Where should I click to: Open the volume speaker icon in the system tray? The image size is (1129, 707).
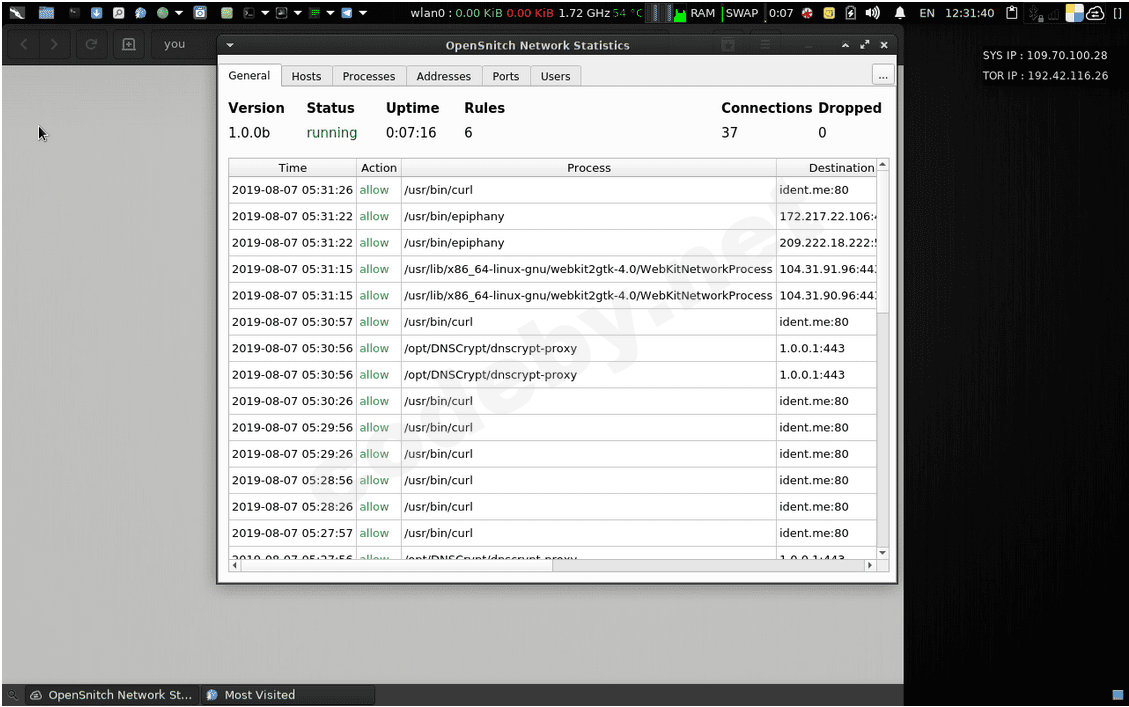pos(872,13)
